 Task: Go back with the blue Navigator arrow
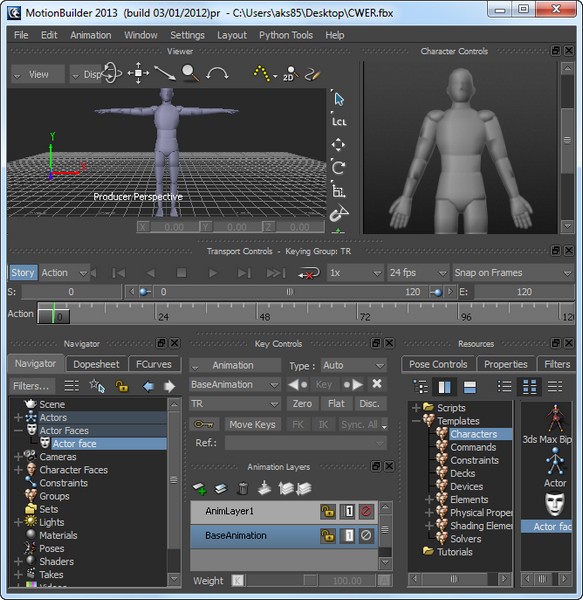[x=148, y=386]
